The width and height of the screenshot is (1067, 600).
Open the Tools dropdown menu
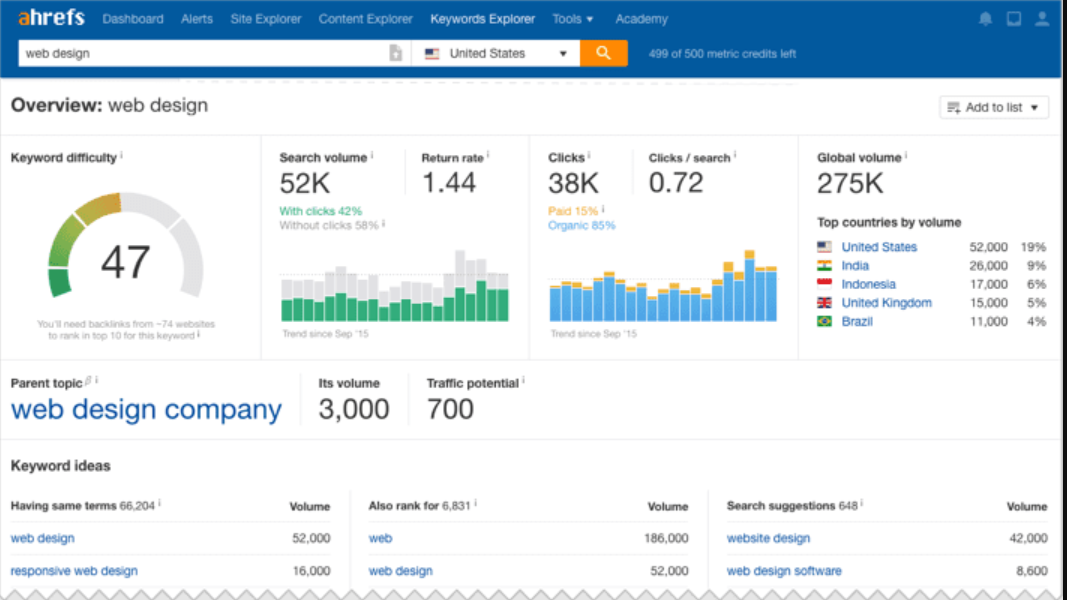pos(572,19)
